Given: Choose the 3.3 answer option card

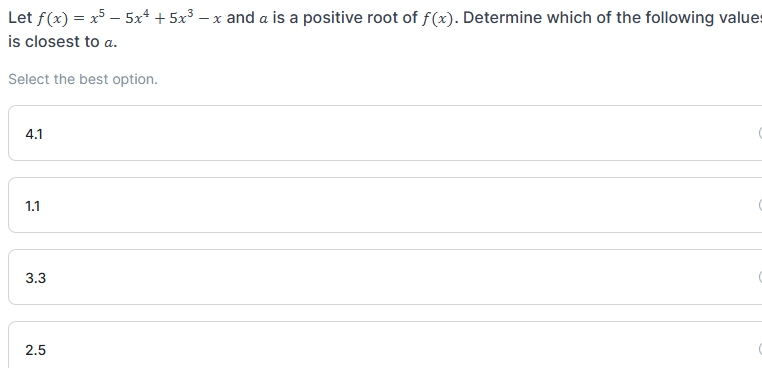Looking at the screenshot, I should coord(385,277).
